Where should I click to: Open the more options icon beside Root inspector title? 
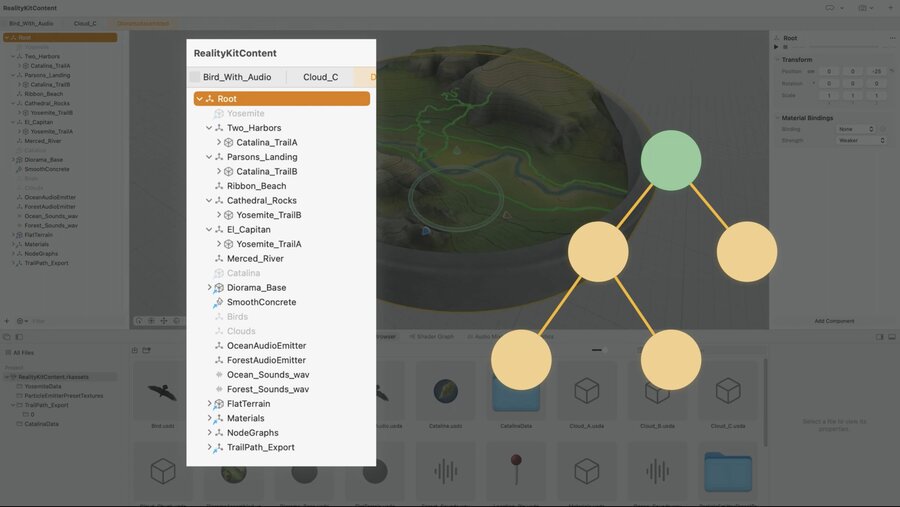pos(892,38)
